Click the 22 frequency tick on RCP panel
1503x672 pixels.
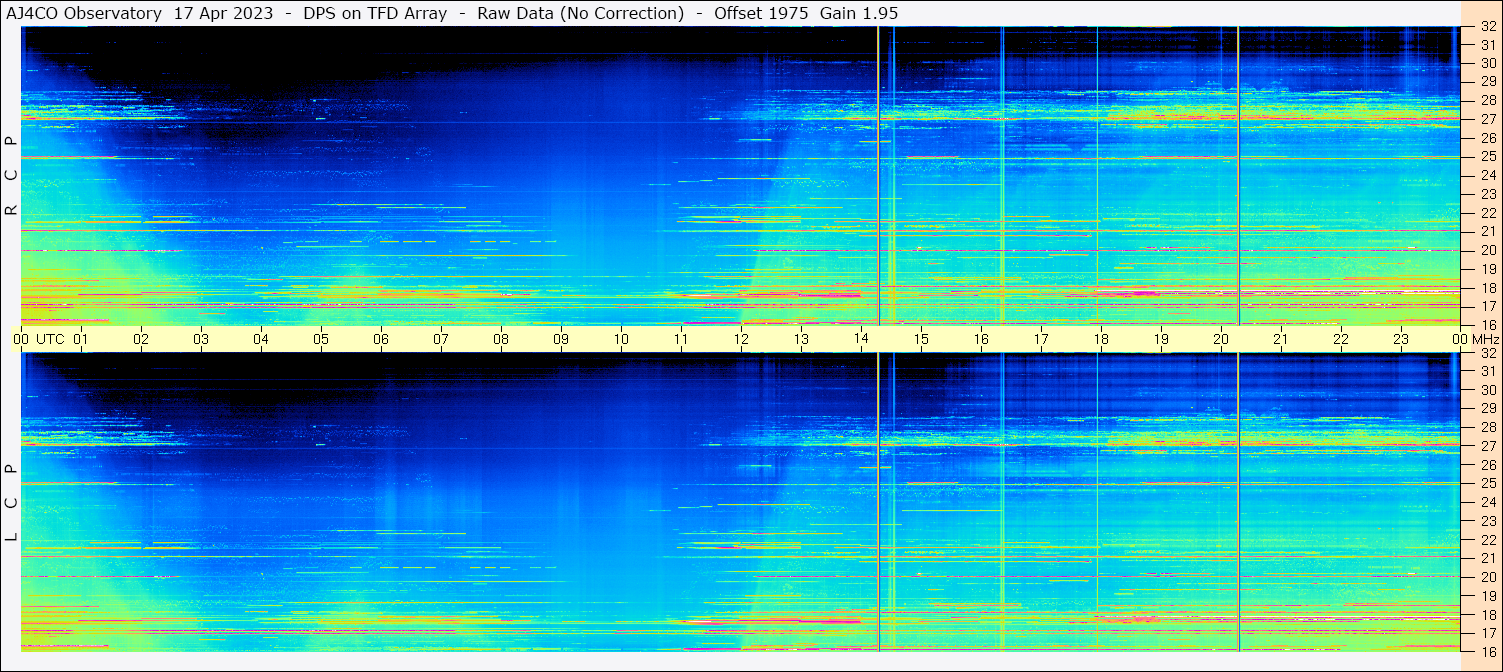pos(1487,213)
